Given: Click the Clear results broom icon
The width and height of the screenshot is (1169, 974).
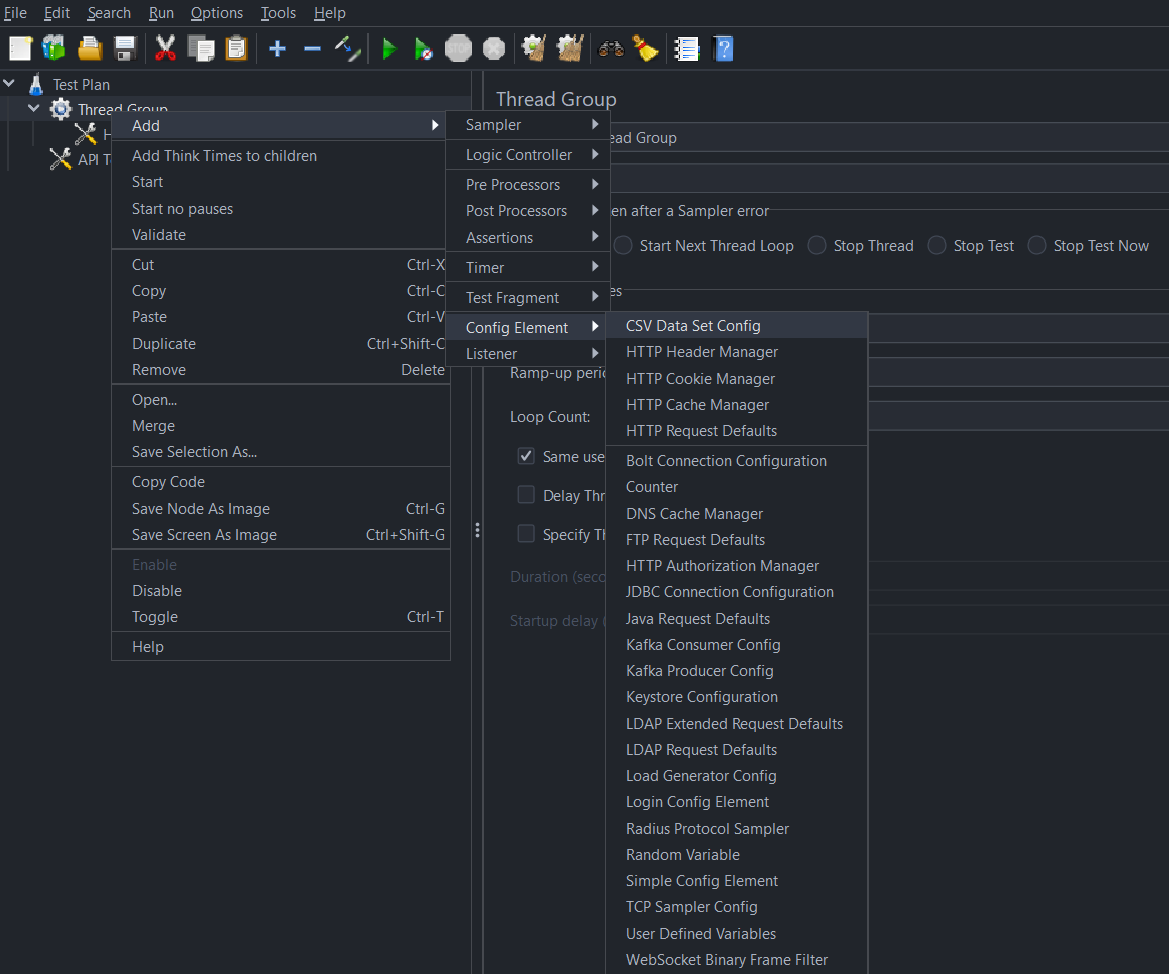Looking at the screenshot, I should click(x=646, y=47).
